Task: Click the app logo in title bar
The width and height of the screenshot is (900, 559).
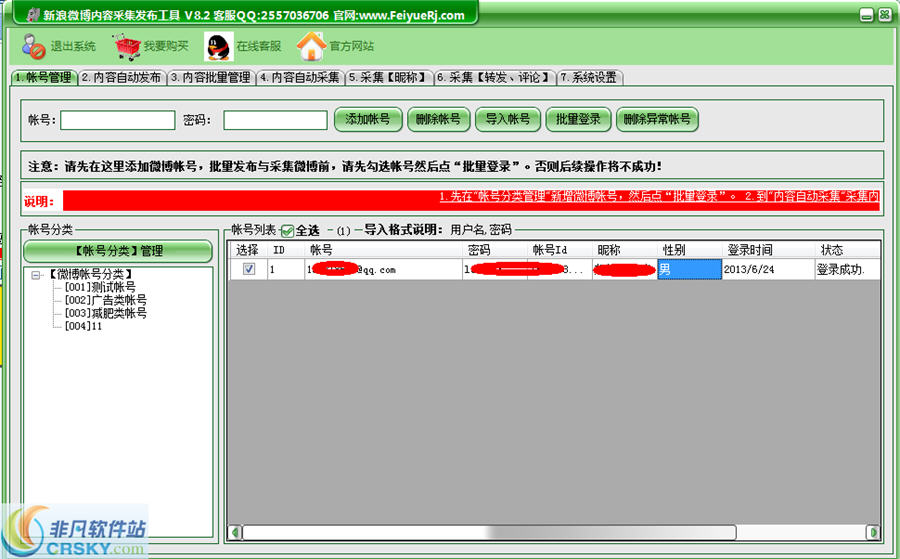Action: (33, 15)
